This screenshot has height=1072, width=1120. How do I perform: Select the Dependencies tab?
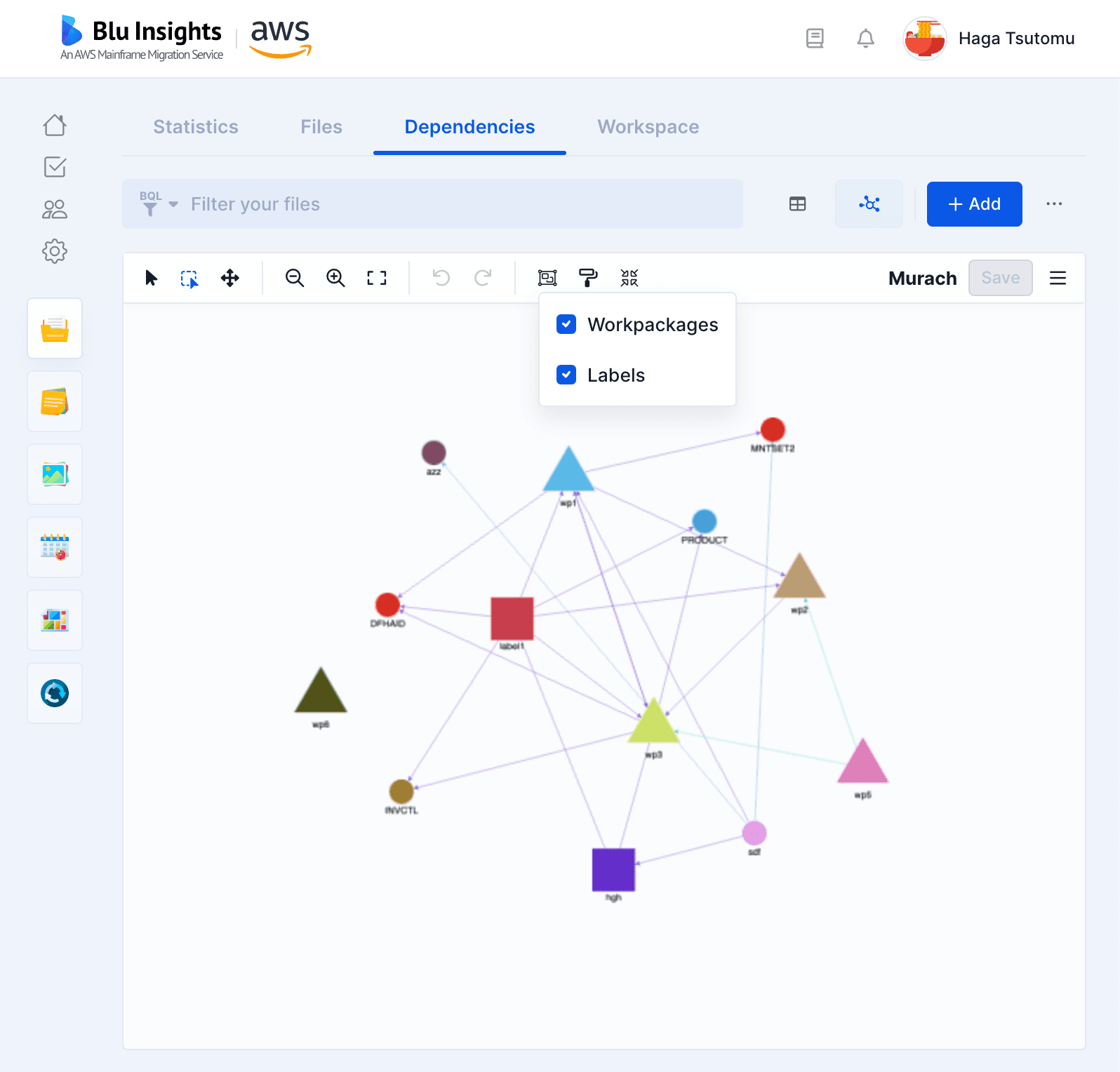tap(469, 127)
